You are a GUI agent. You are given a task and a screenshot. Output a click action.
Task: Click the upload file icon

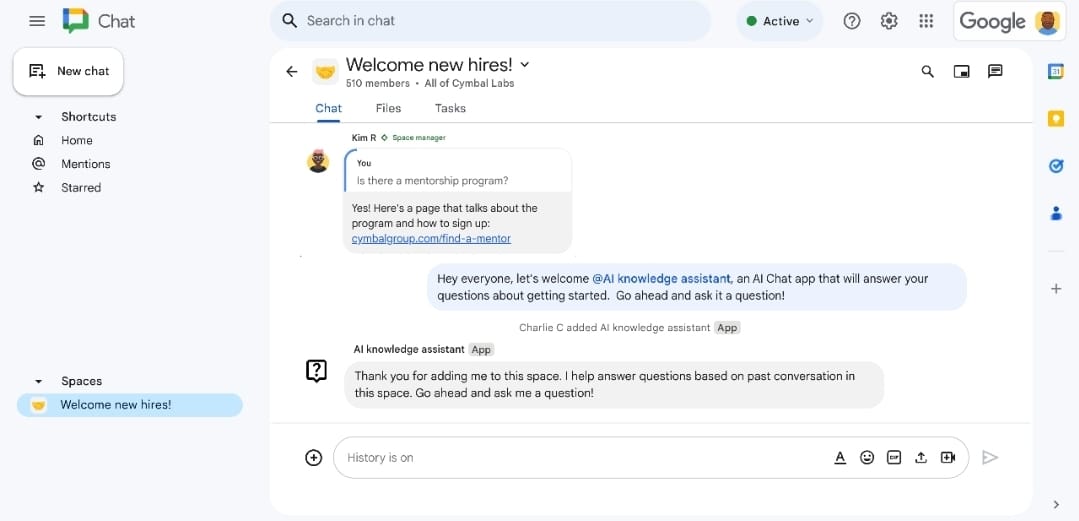click(921, 457)
